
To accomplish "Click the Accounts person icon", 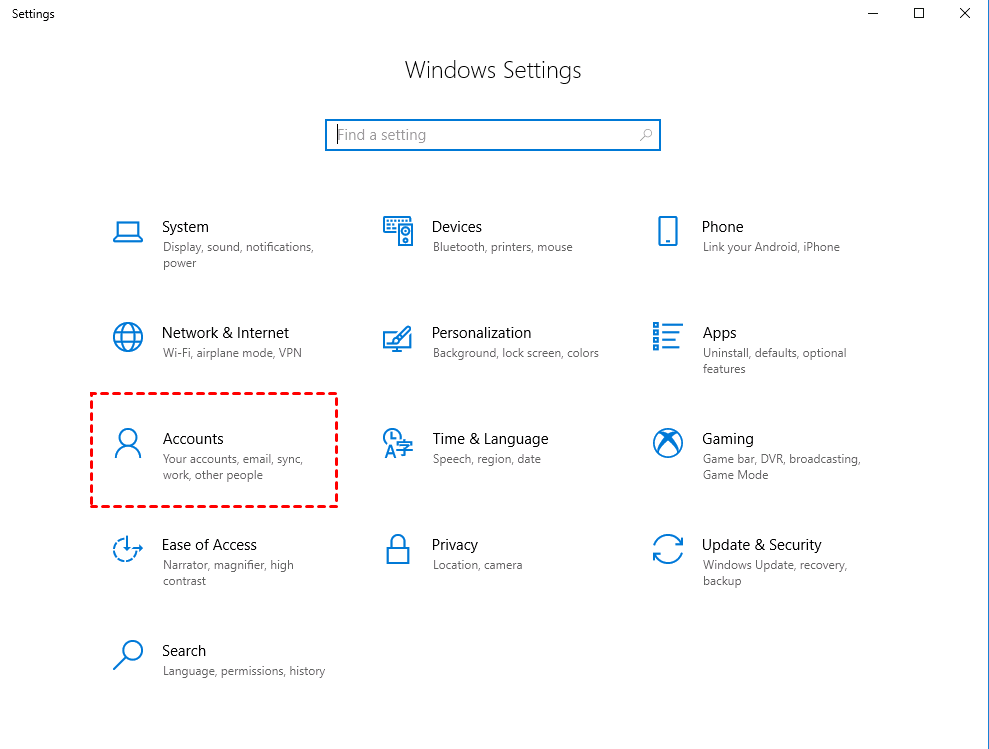I will pyautogui.click(x=128, y=443).
